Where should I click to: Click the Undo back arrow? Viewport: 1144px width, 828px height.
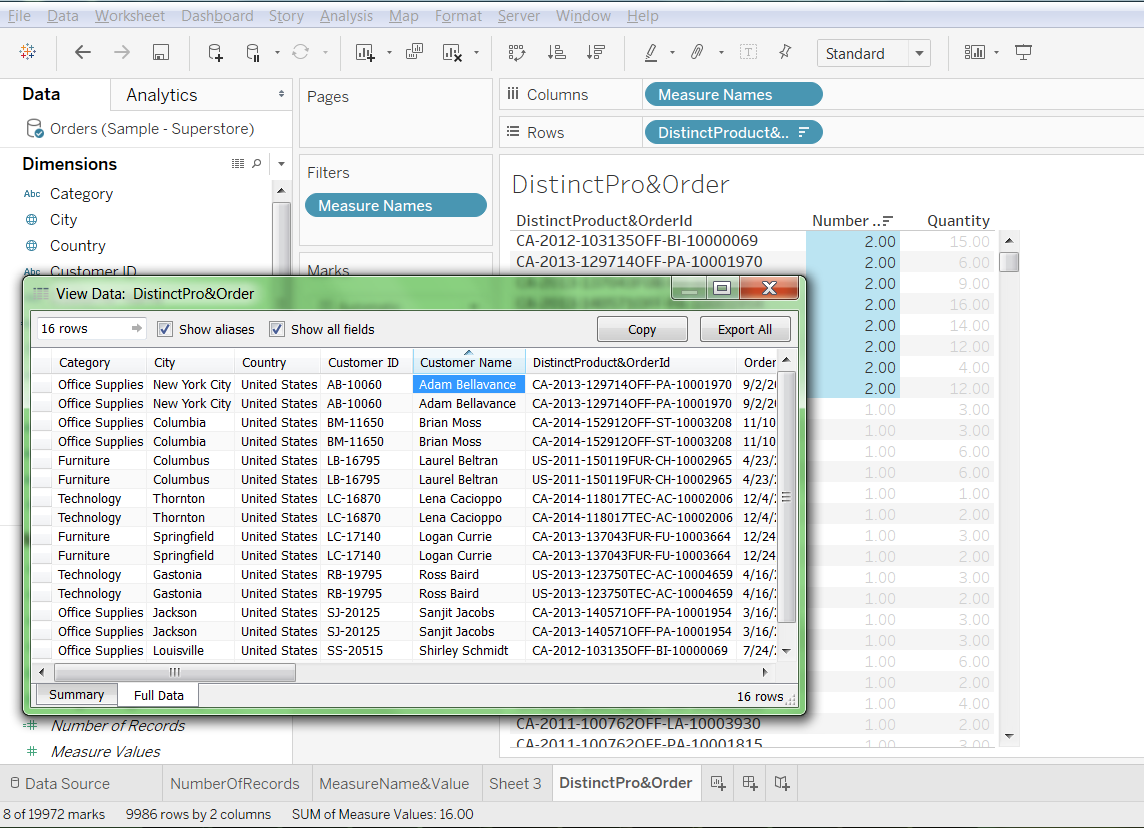click(82, 52)
